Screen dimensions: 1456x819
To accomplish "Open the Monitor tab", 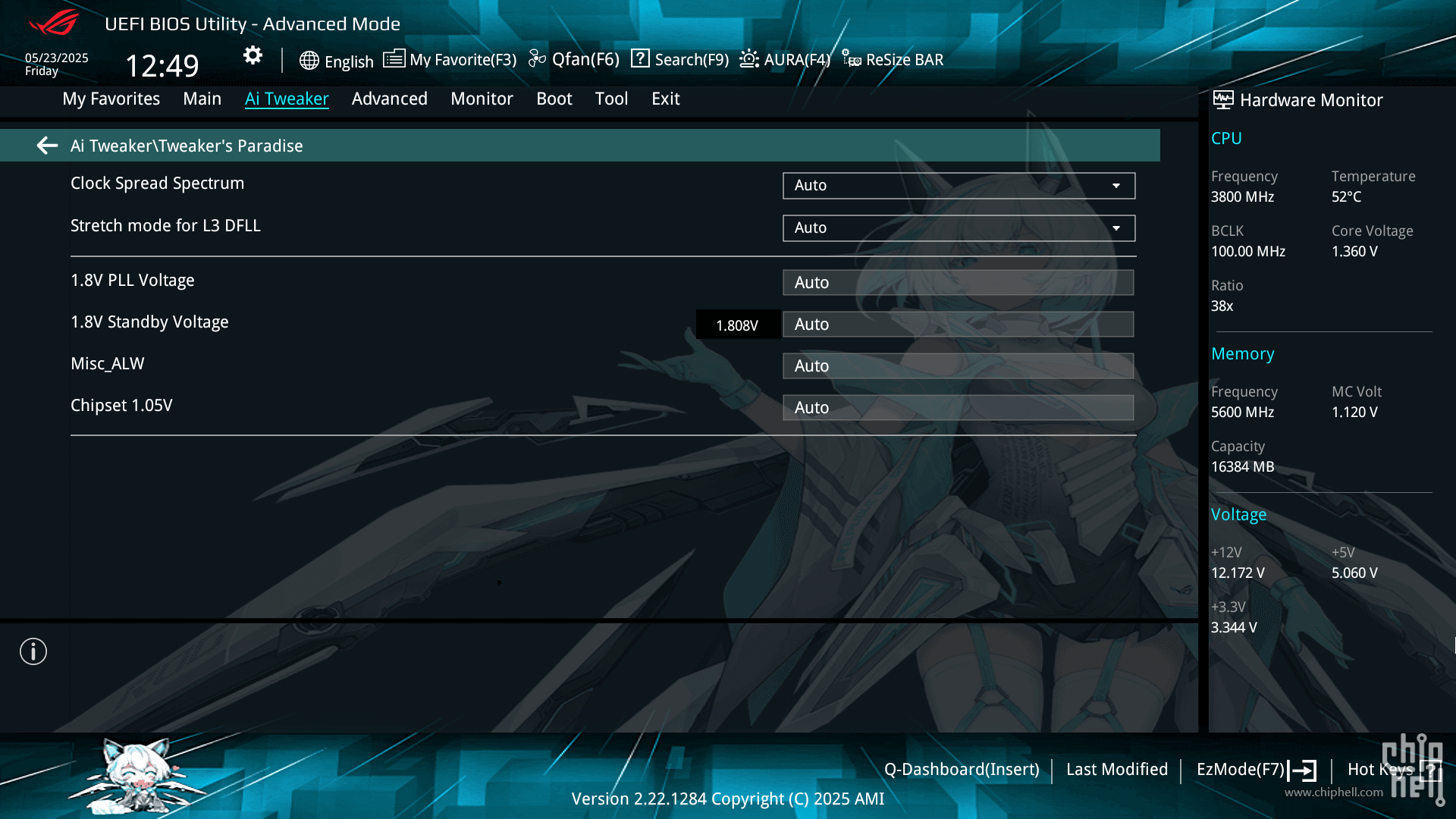I will (482, 99).
